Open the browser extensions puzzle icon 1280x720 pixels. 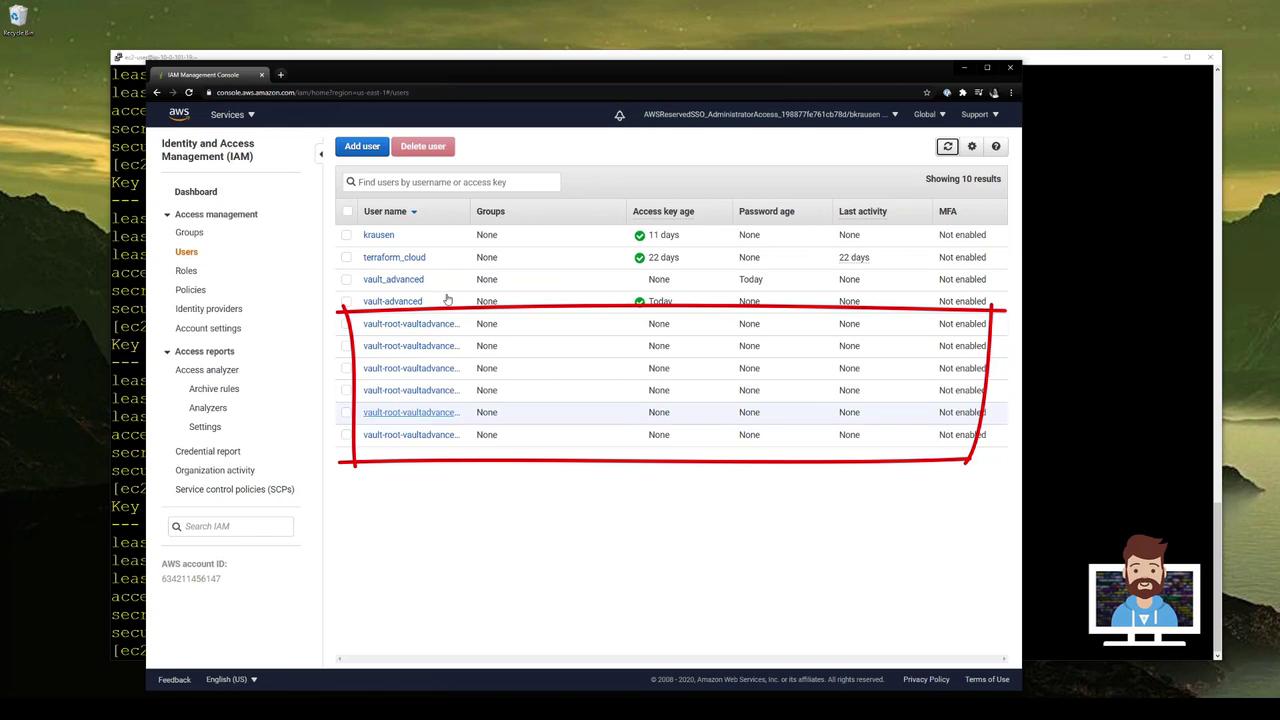pyautogui.click(x=962, y=93)
